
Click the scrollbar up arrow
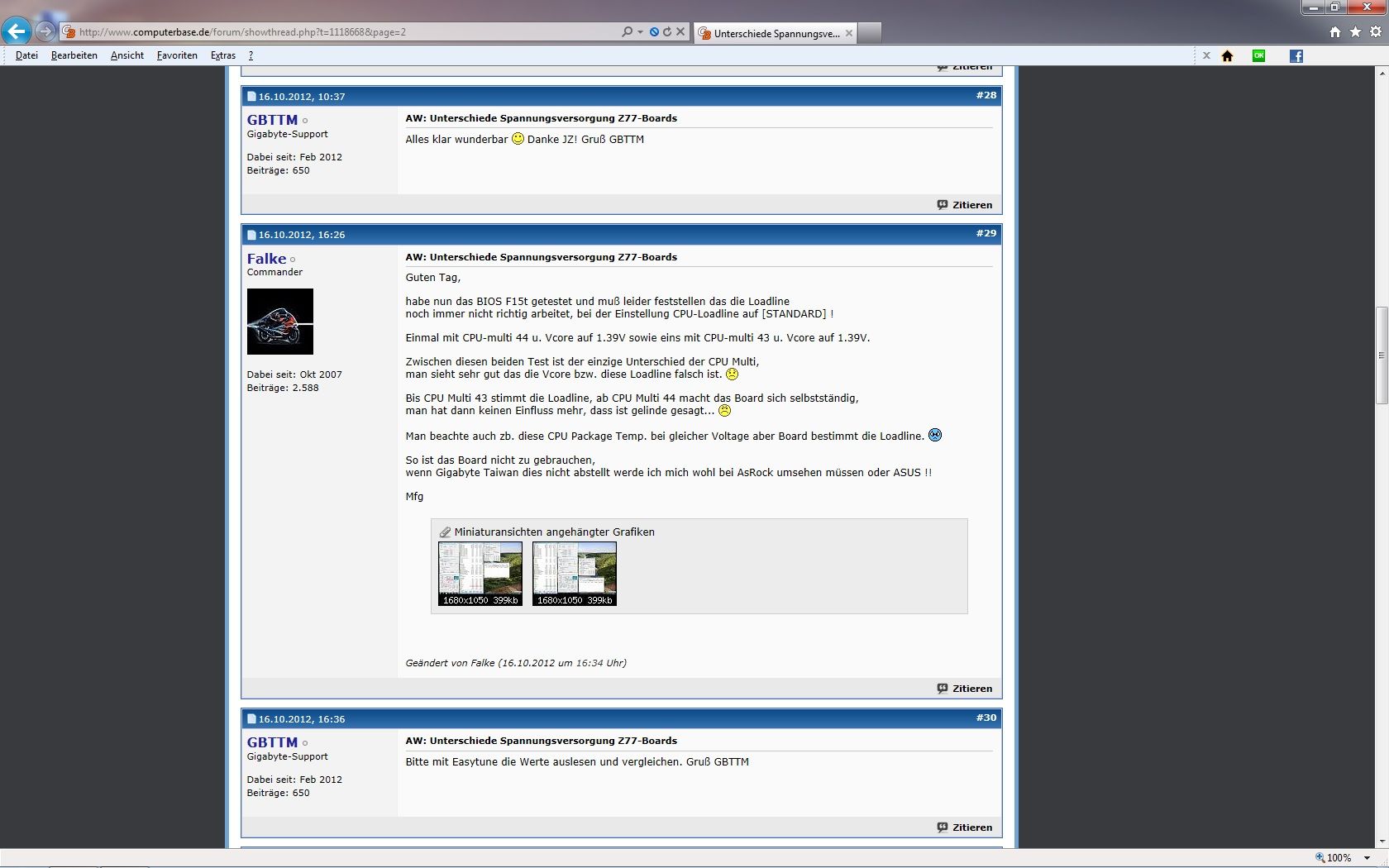pos(1382,74)
